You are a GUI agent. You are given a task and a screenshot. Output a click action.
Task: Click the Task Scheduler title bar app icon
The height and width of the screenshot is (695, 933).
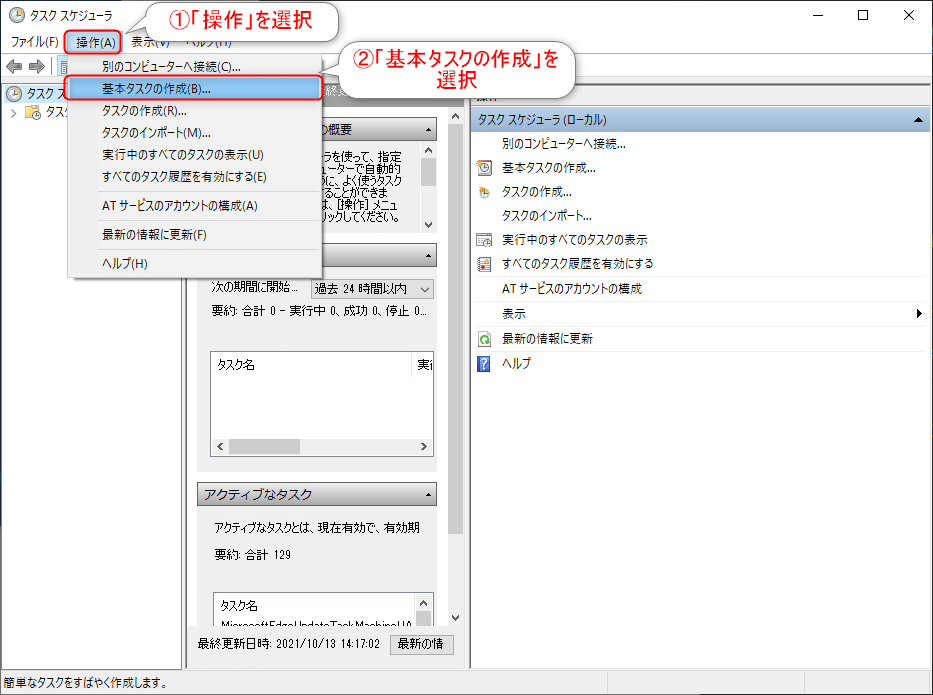coord(16,15)
